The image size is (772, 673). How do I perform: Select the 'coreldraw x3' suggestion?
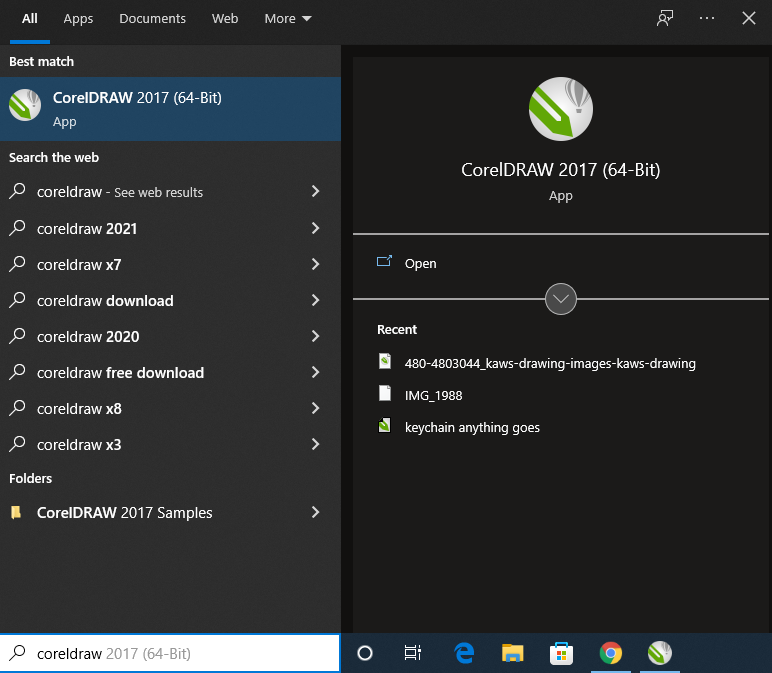tap(170, 445)
